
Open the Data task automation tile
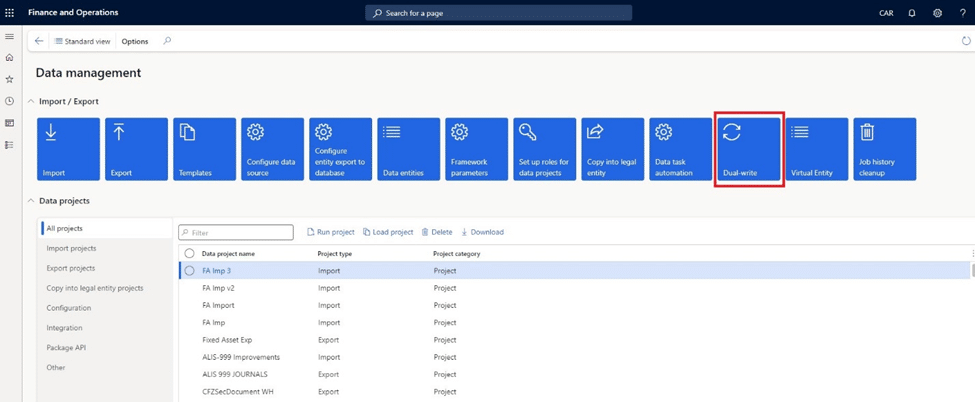click(681, 149)
